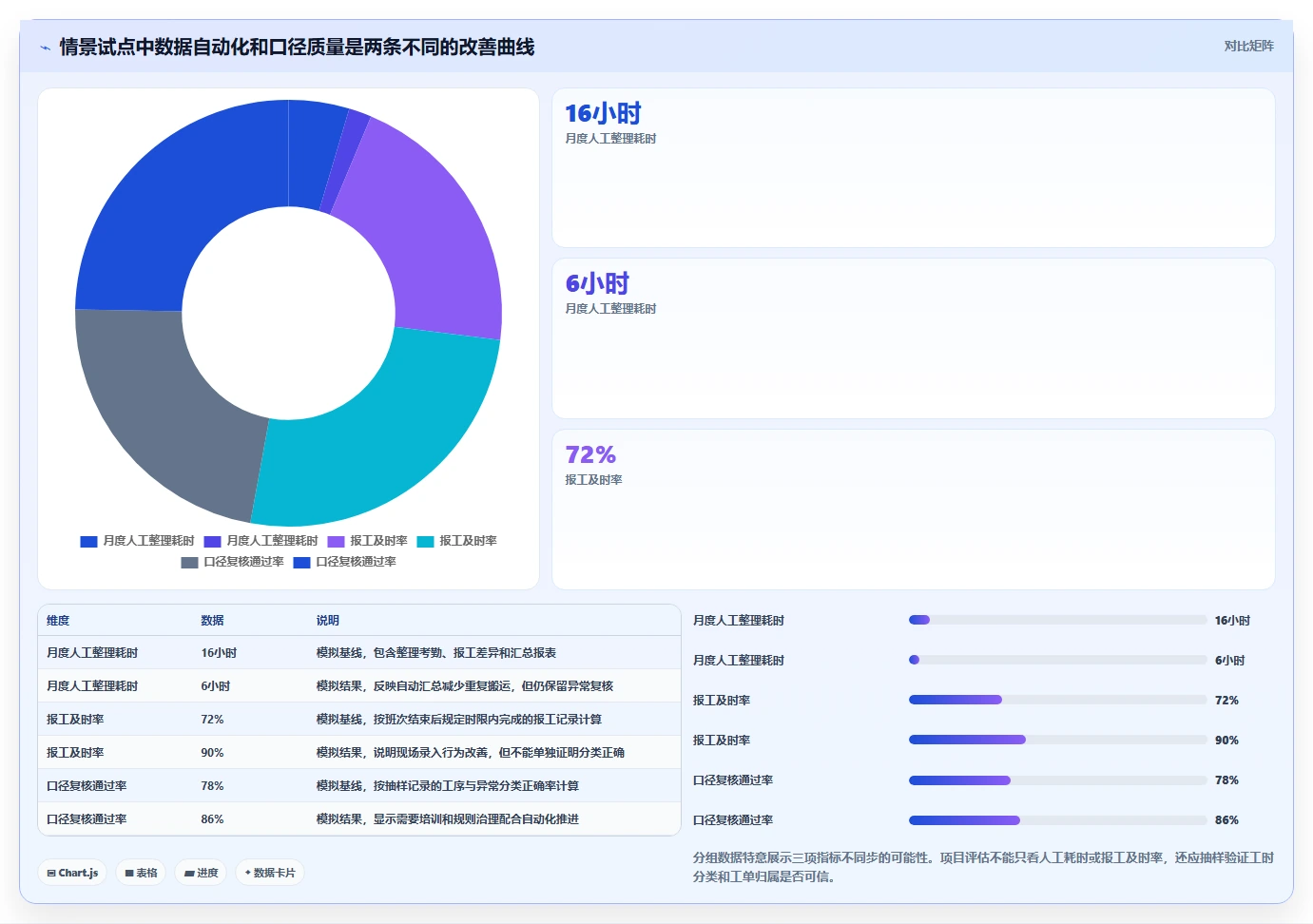Toggle the purple 报工及时率 legend entry
The width and height of the screenshot is (1313, 924).
(367, 541)
